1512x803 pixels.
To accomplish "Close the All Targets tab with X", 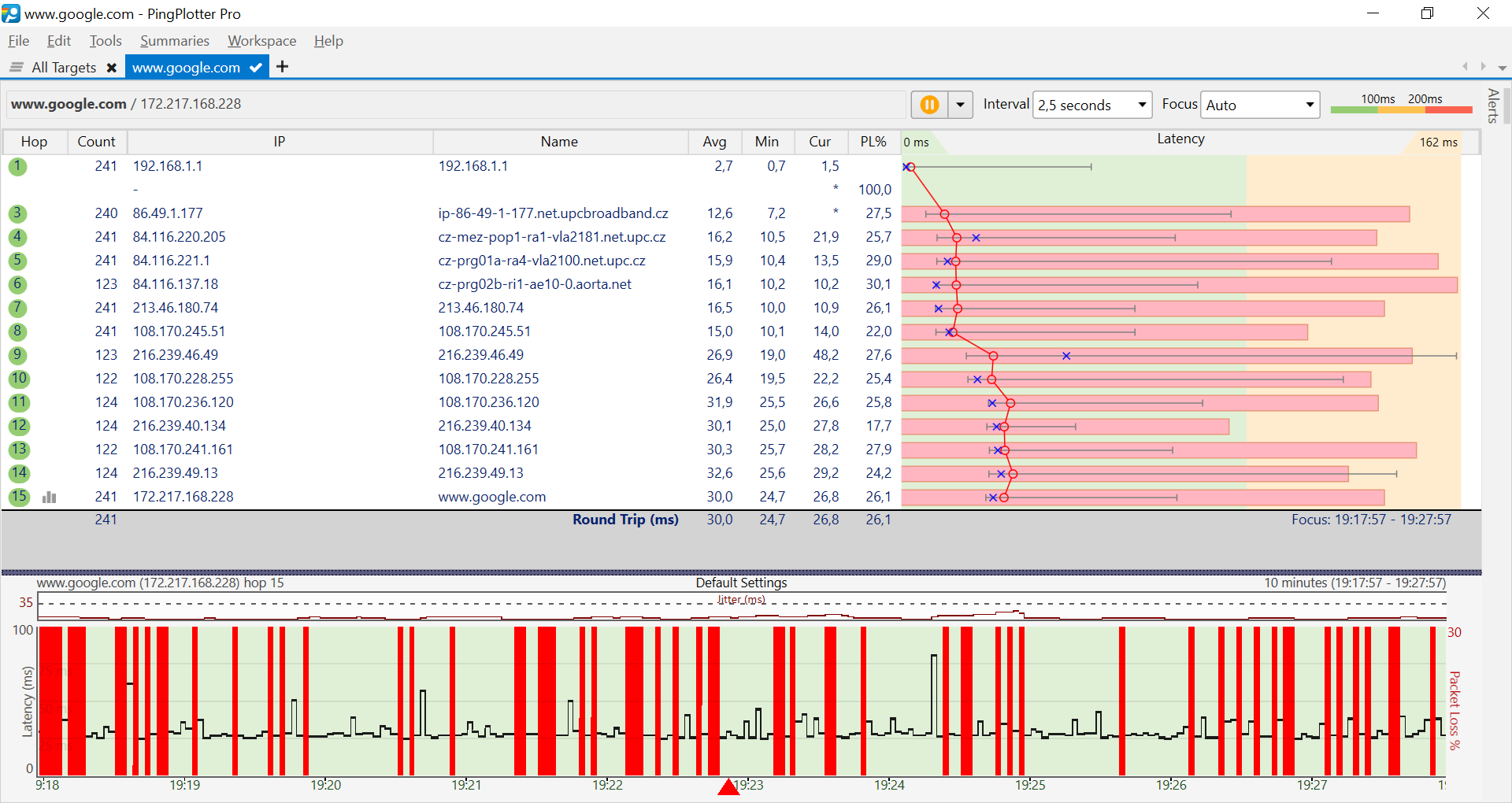I will coord(112,68).
